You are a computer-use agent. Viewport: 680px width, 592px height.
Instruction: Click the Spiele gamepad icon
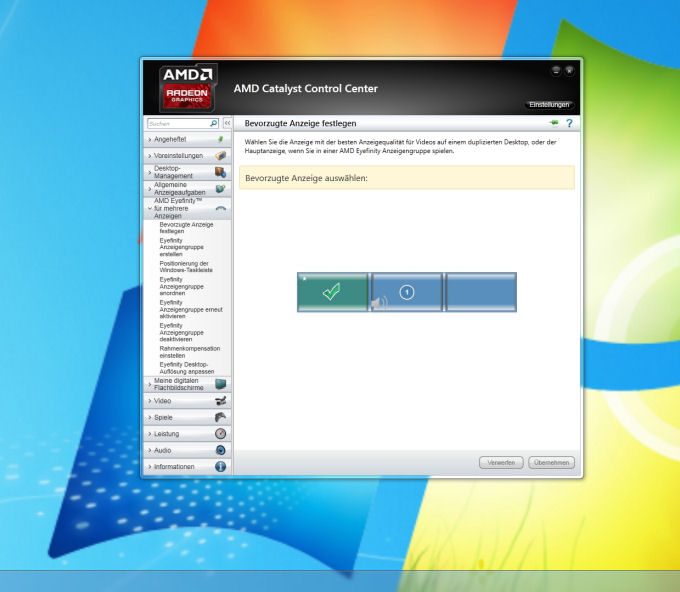220,417
